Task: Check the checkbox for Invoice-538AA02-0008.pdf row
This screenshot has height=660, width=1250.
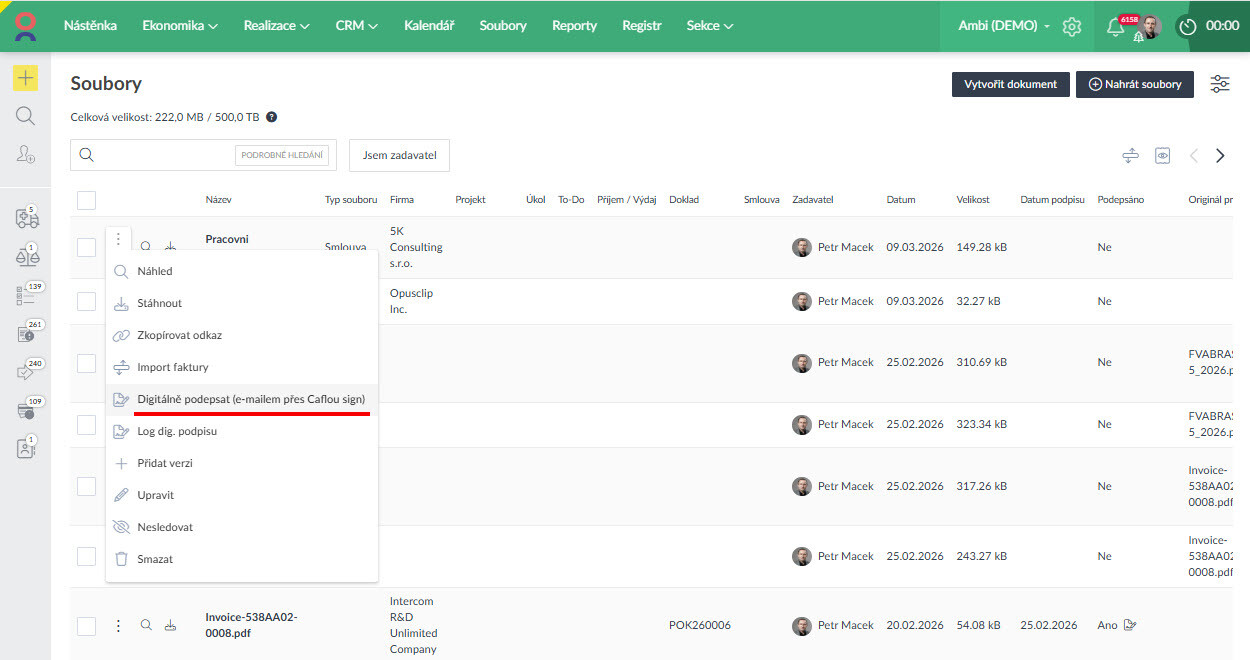Action: pos(87,626)
